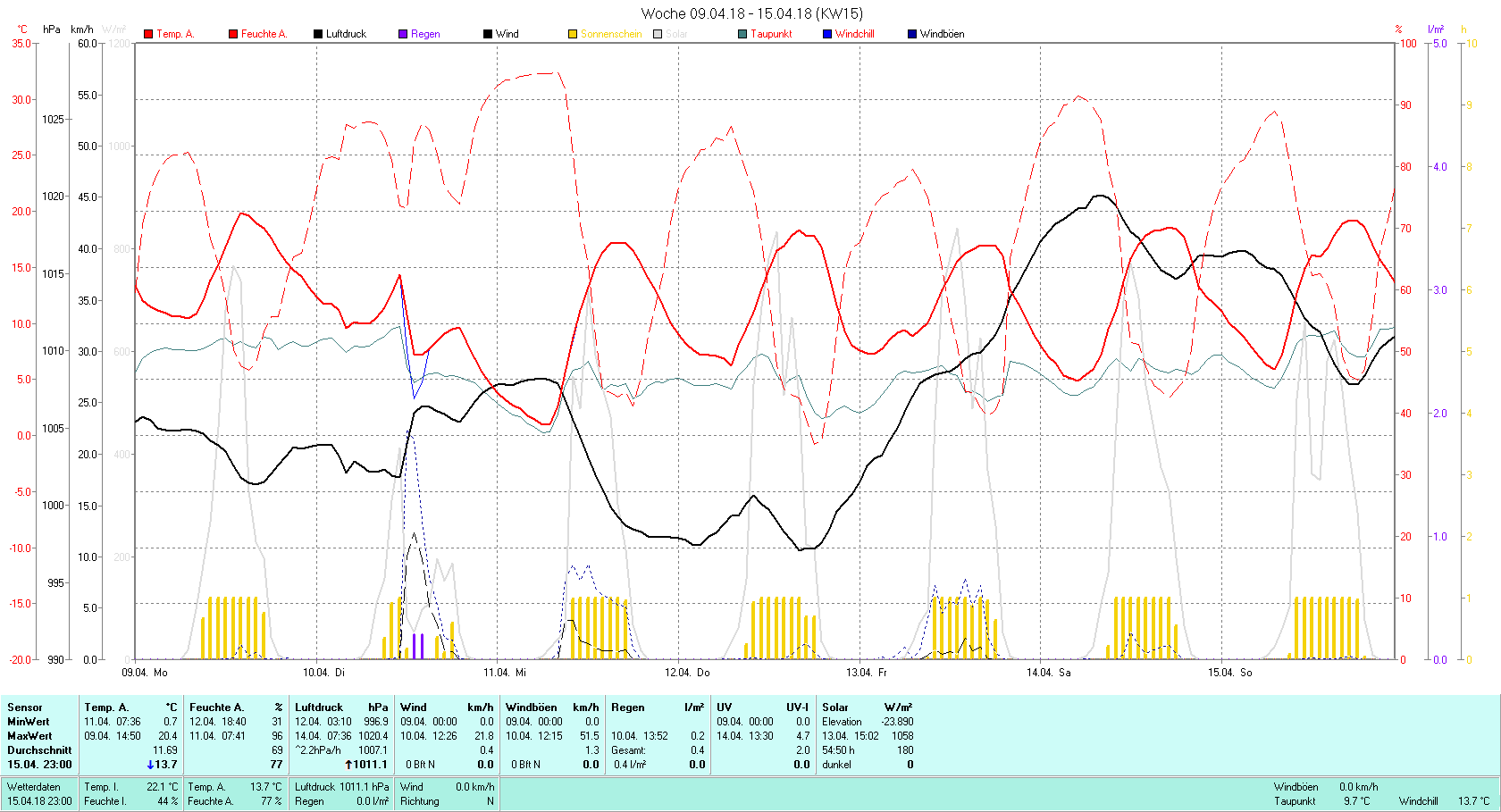Click the red Feuchte A. legend swatch
Screen dimensions: 1501x812
click(233, 34)
